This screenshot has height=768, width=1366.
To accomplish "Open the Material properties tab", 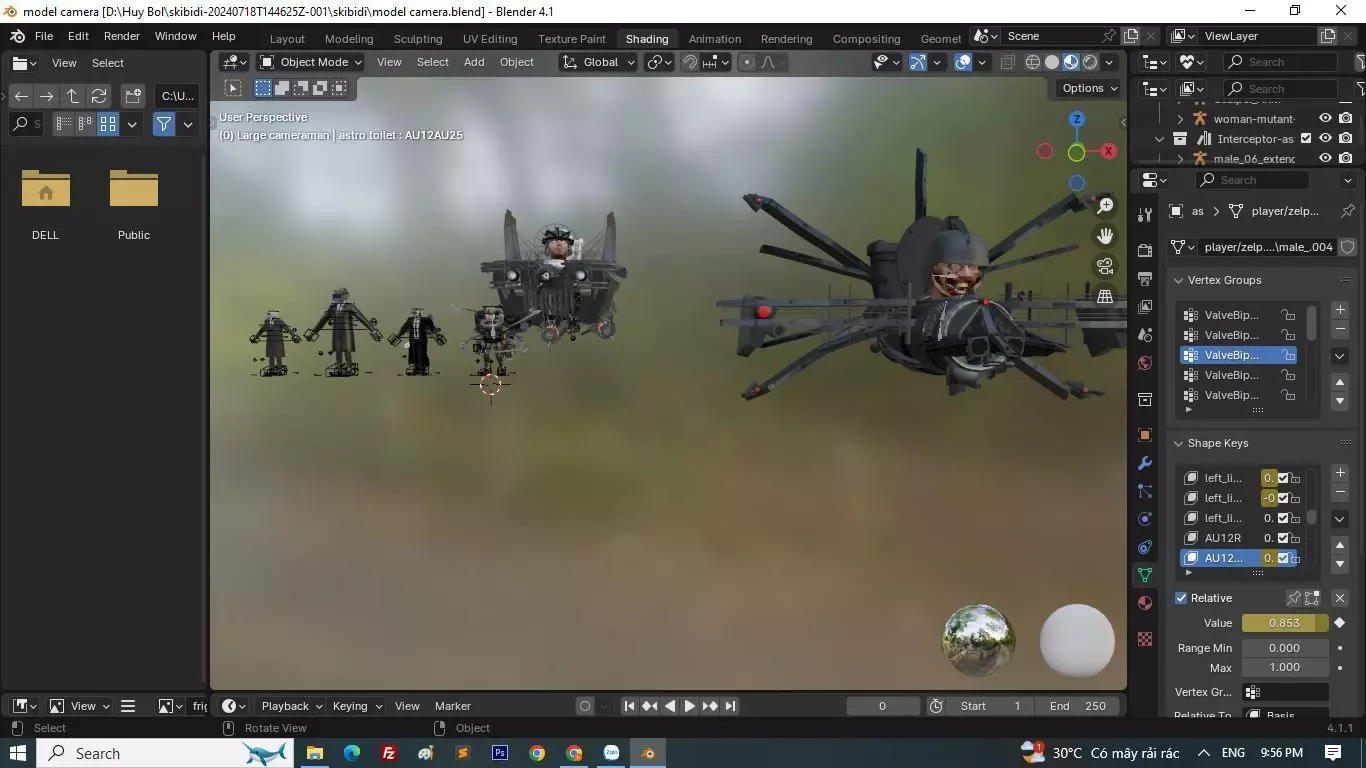I will tap(1145, 603).
